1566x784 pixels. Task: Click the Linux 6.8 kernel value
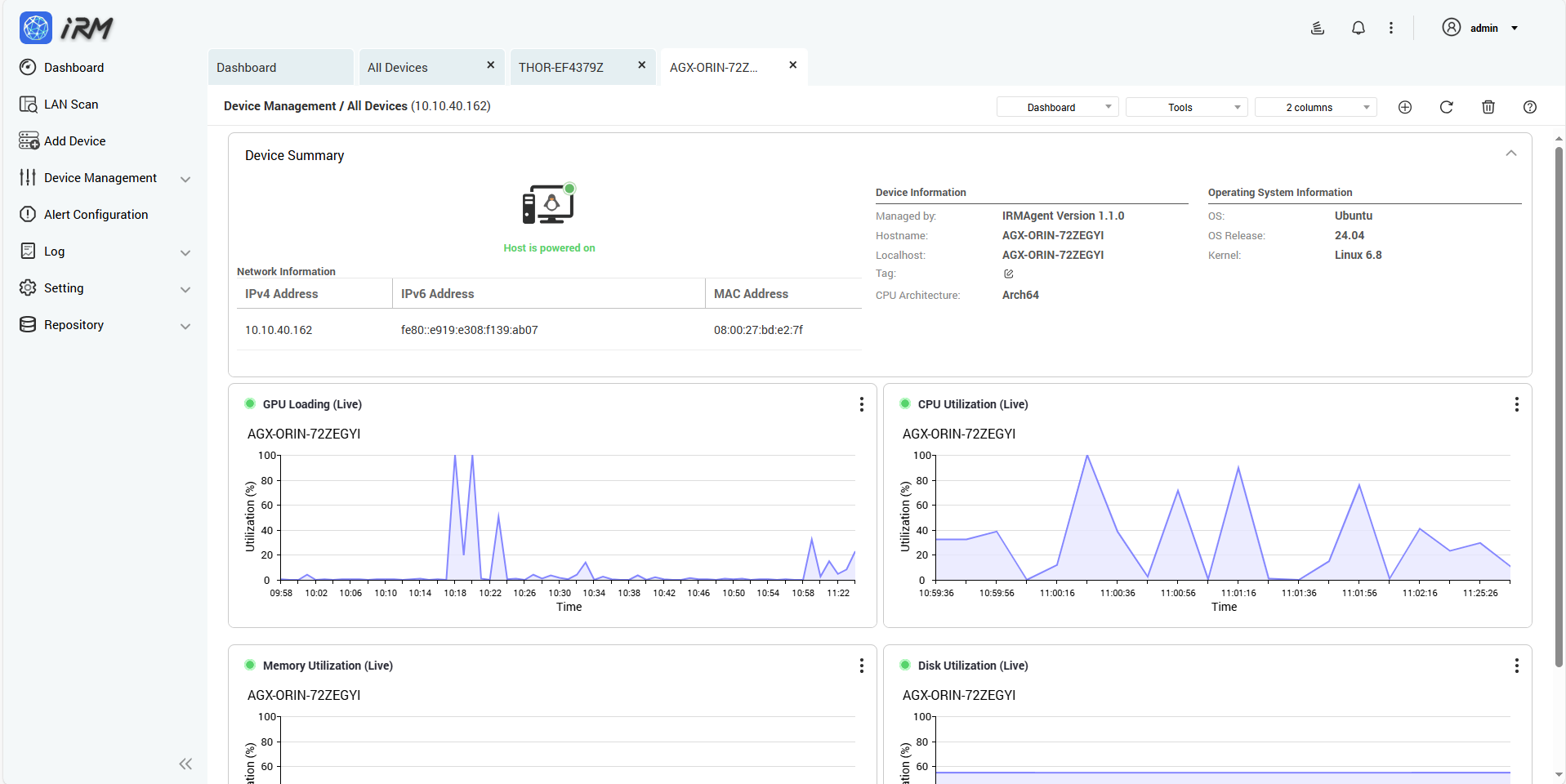tap(1358, 255)
